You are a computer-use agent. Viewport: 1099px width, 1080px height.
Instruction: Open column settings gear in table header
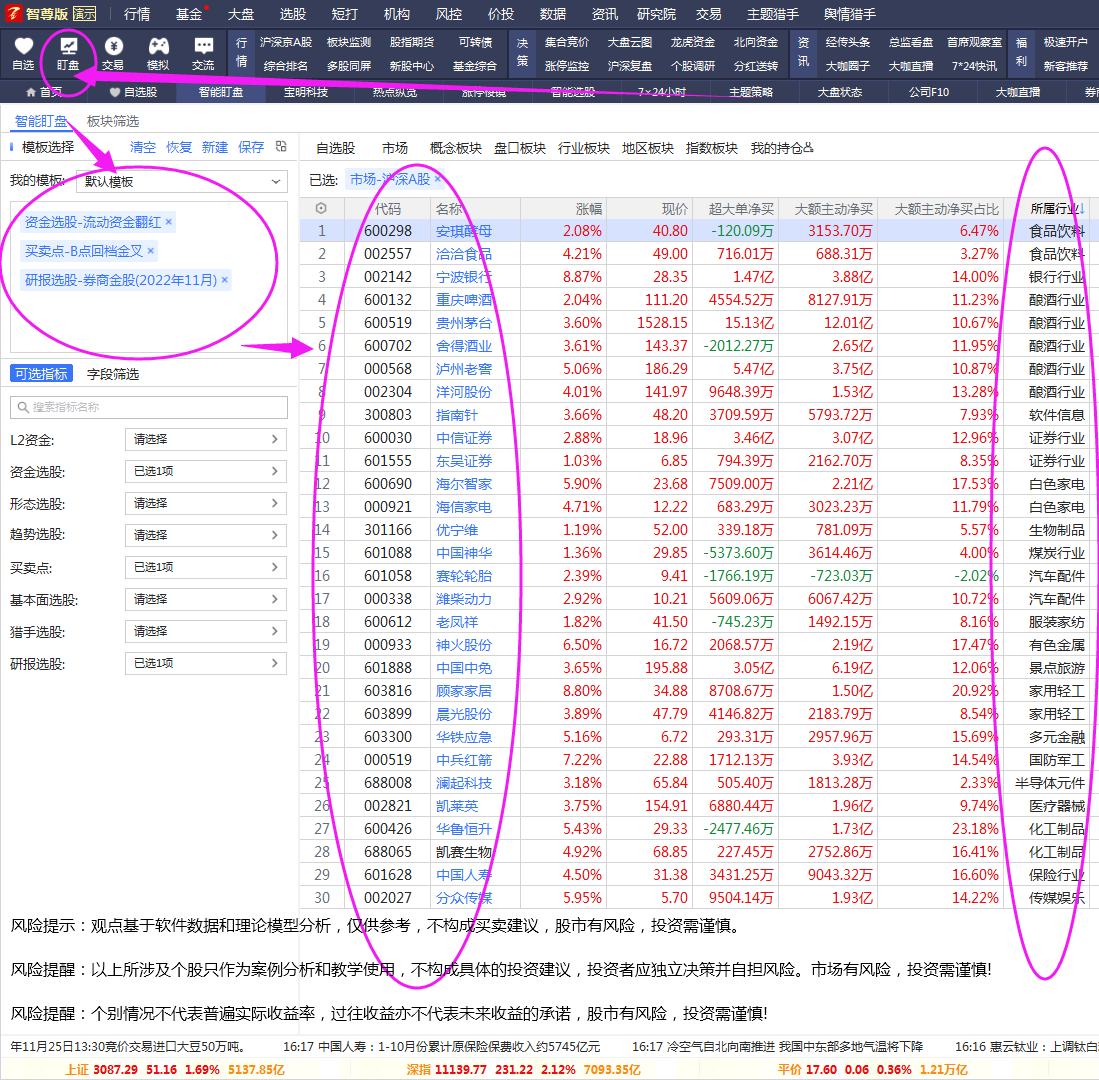[321, 208]
